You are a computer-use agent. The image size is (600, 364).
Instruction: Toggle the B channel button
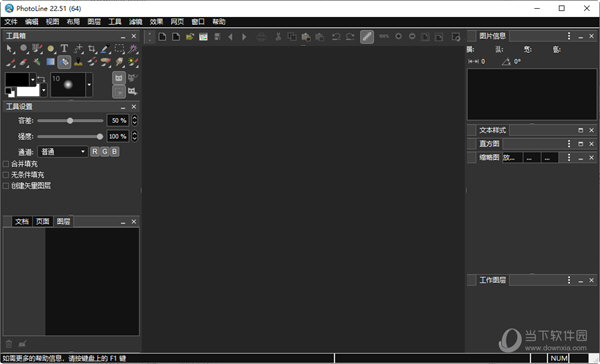114,152
